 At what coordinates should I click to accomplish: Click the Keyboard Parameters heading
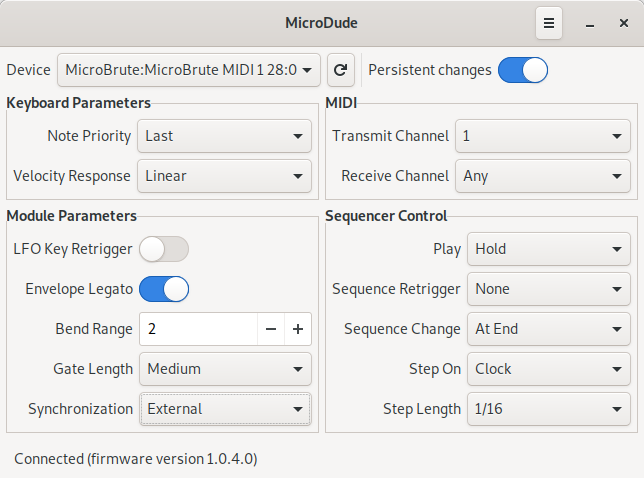pyautogui.click(x=78, y=103)
